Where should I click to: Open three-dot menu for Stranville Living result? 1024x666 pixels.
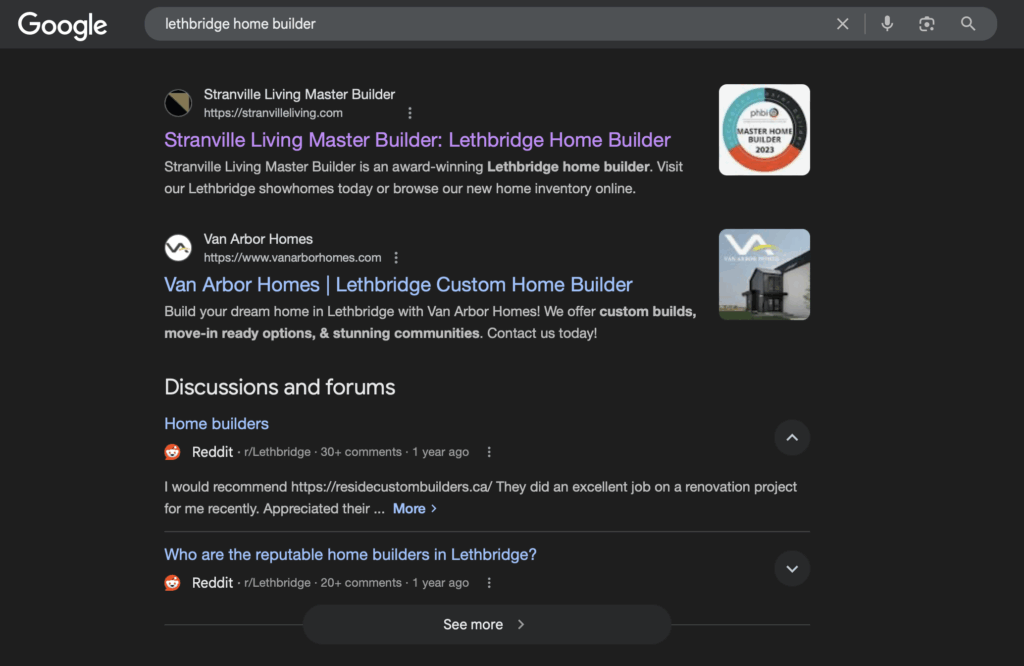click(x=409, y=113)
